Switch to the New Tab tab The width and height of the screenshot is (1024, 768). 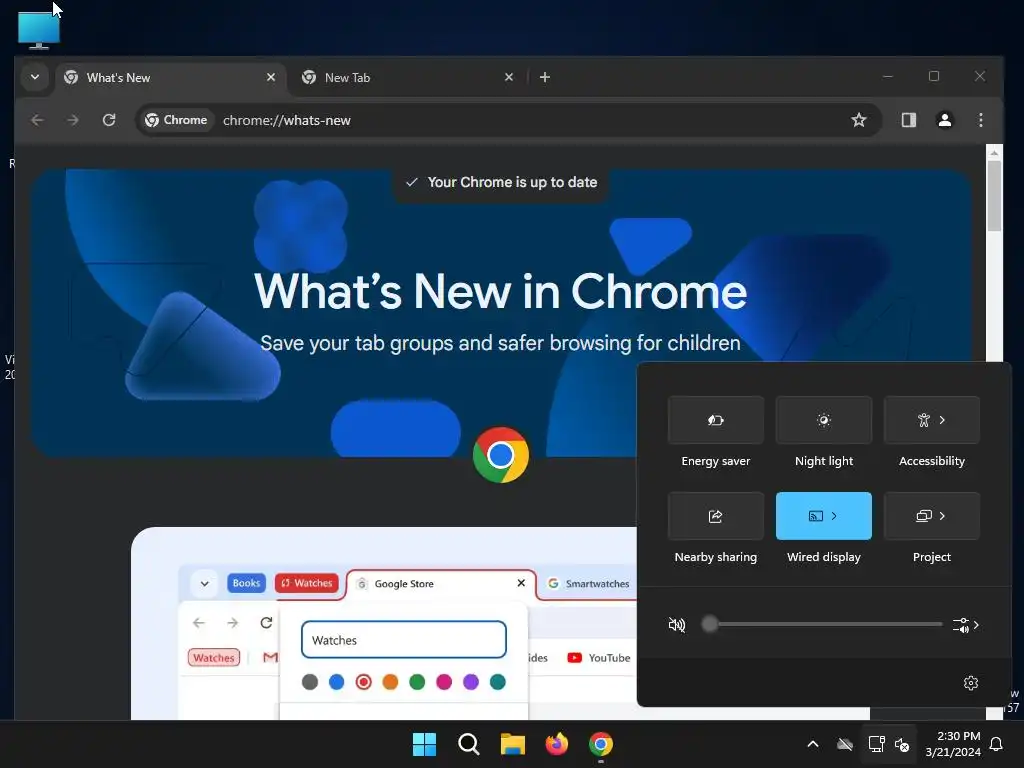click(408, 78)
